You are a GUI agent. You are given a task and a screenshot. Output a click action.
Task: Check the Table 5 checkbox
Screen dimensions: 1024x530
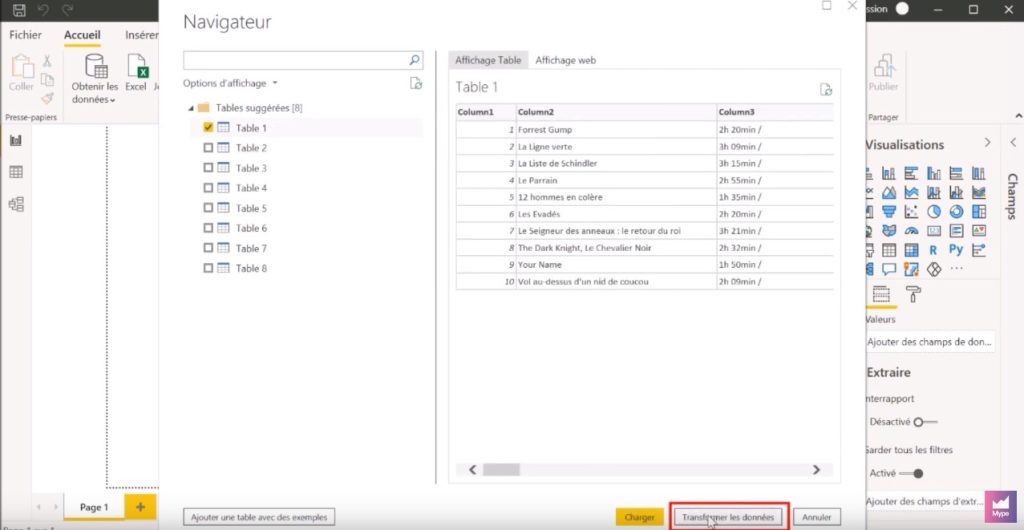(x=208, y=208)
